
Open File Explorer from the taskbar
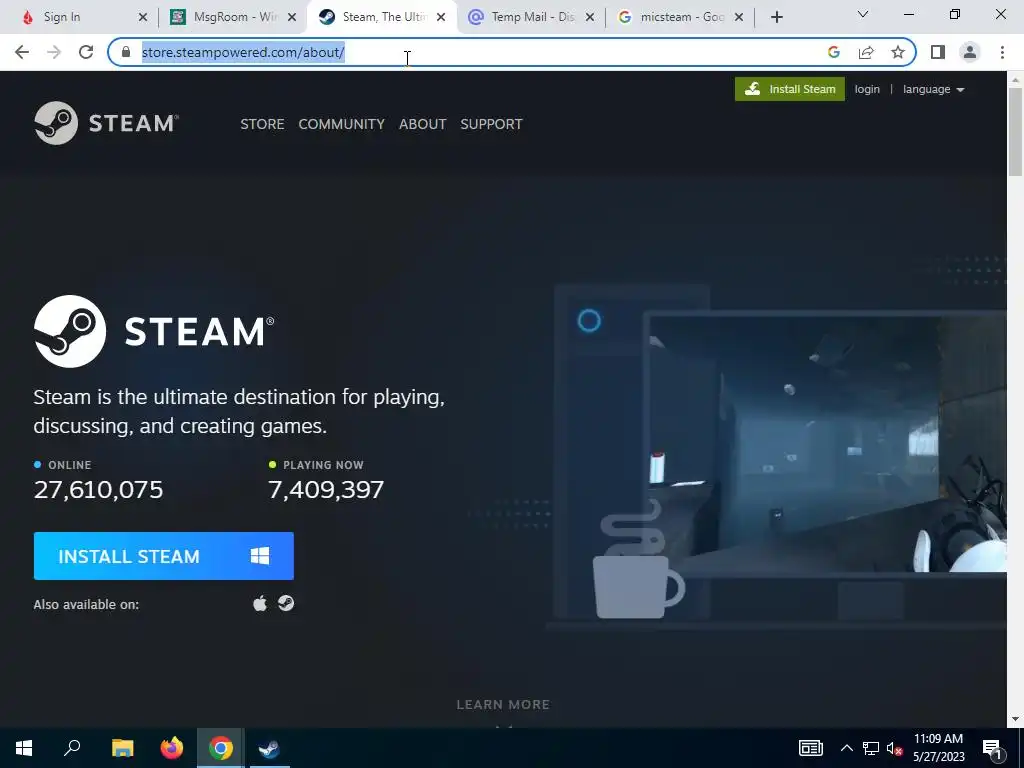pos(122,748)
